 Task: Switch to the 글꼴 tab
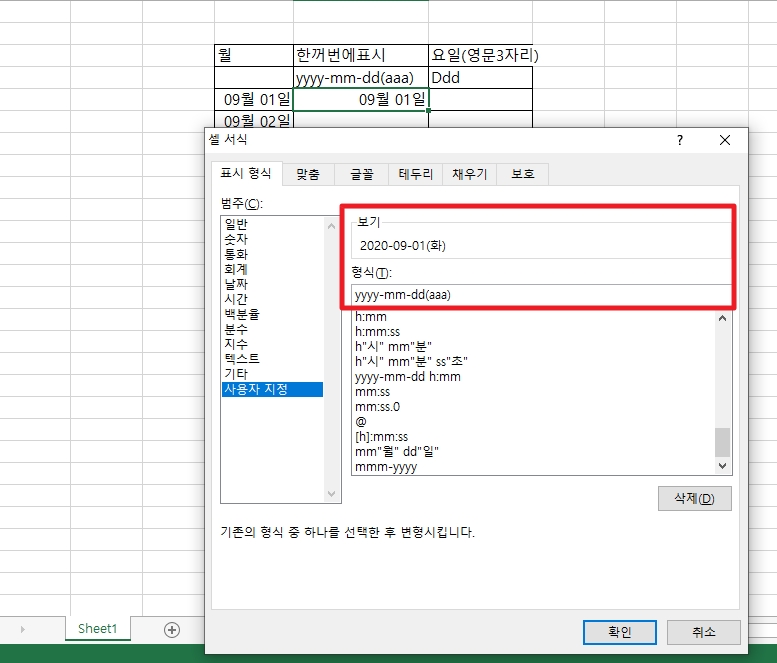[x=361, y=174]
